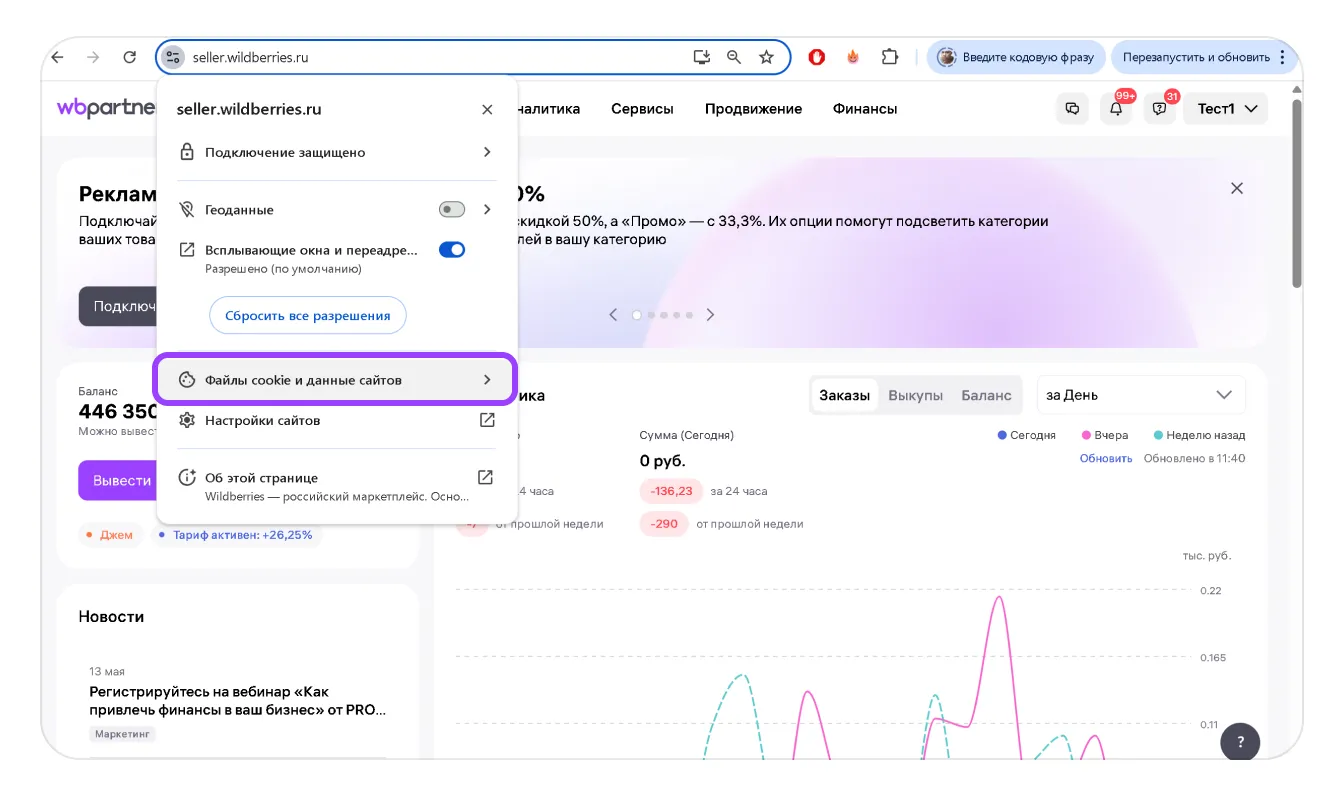Select the first banner carousel dot

point(637,315)
